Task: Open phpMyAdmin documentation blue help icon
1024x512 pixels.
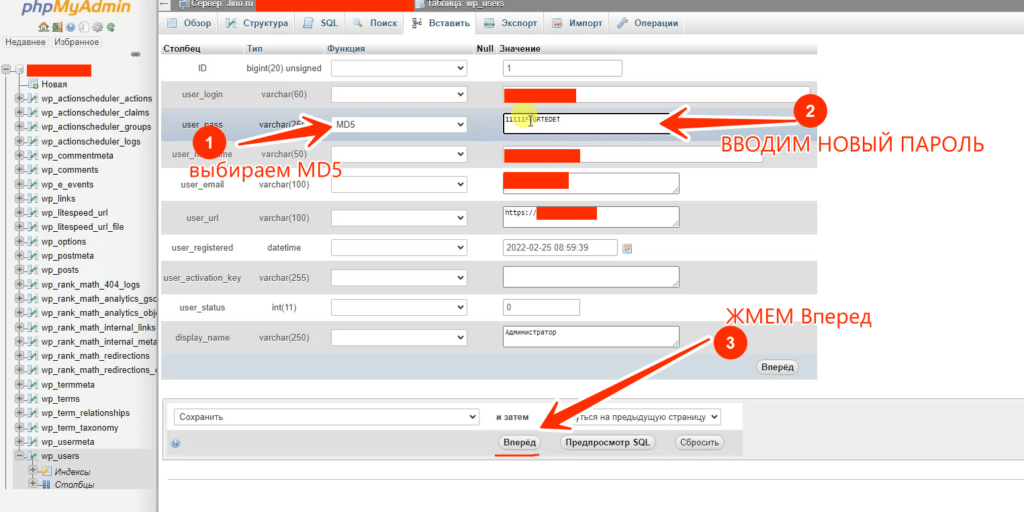Action: pos(70,26)
